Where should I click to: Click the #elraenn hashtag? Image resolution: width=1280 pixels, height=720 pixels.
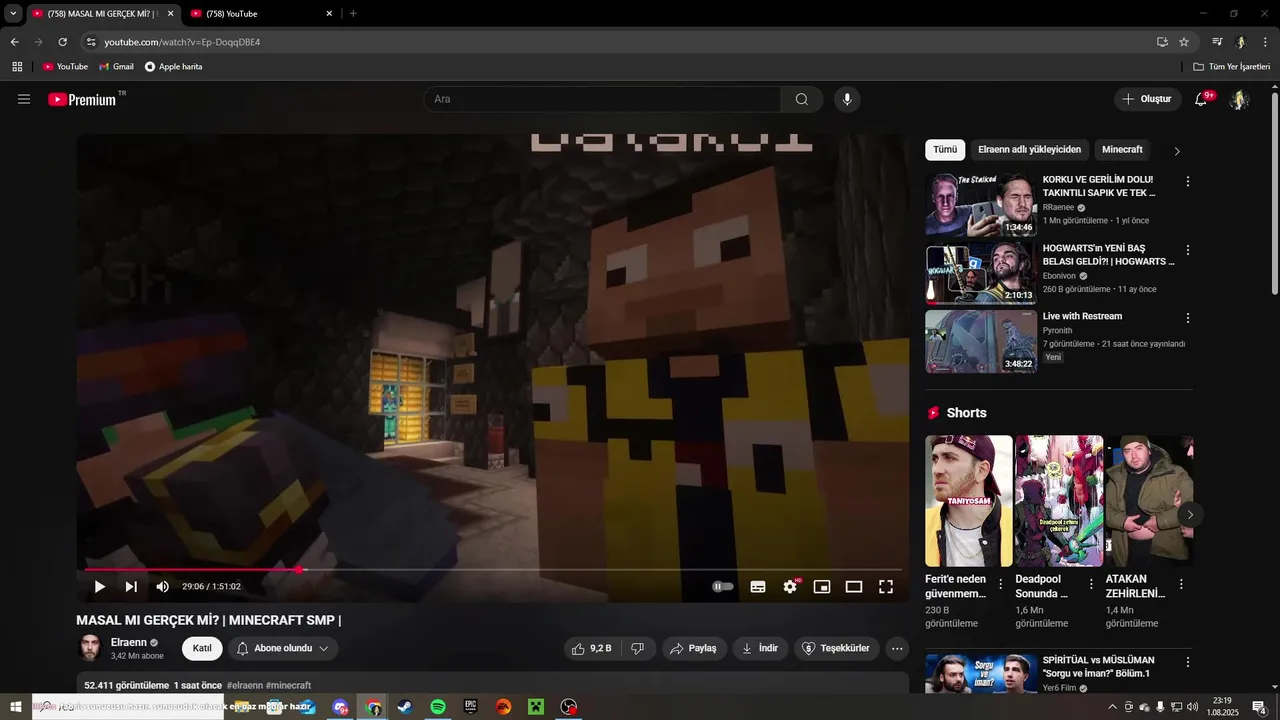click(245, 685)
